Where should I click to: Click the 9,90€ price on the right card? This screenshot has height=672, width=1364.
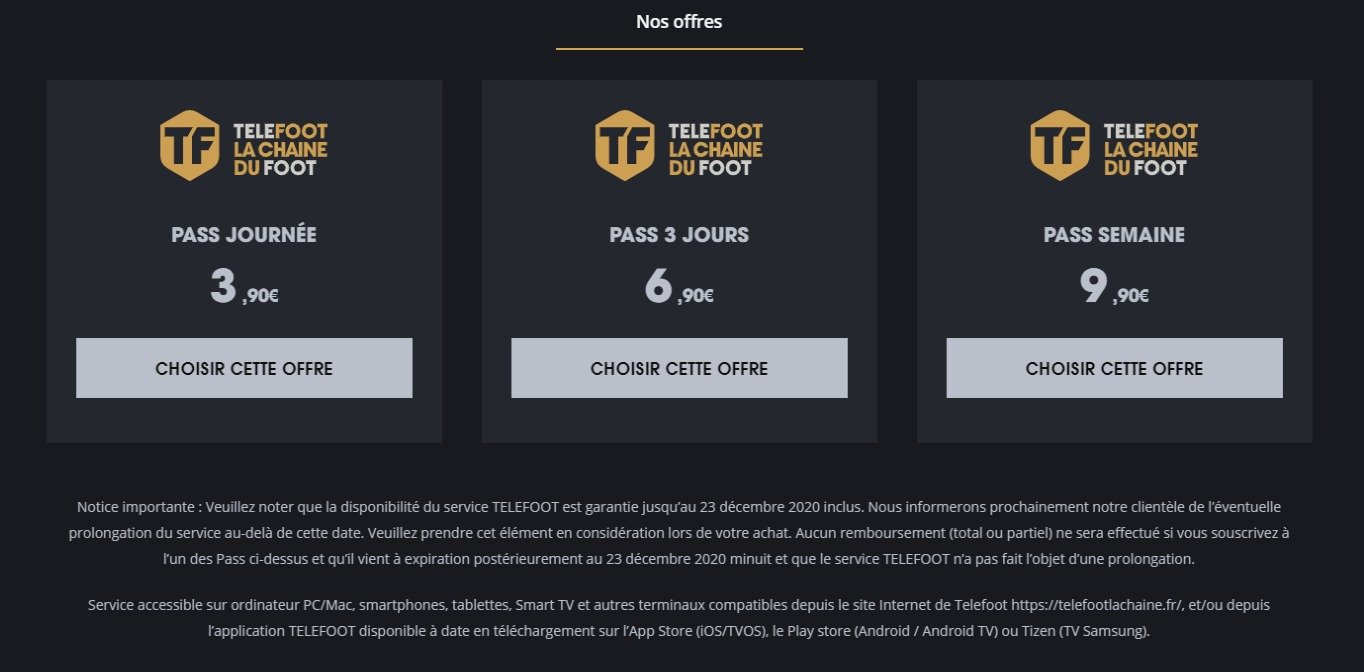pos(1114,287)
